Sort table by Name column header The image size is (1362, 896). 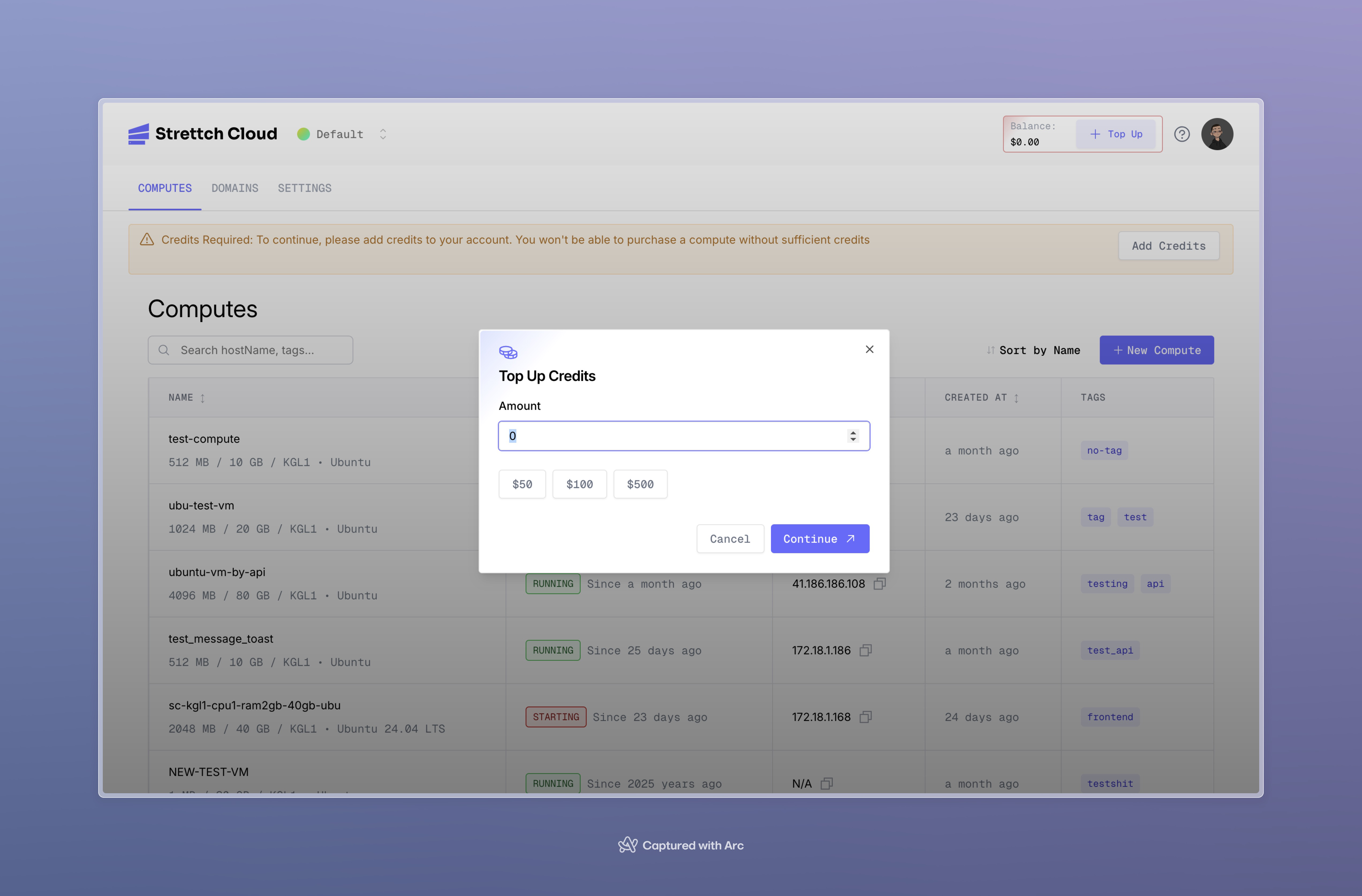187,397
